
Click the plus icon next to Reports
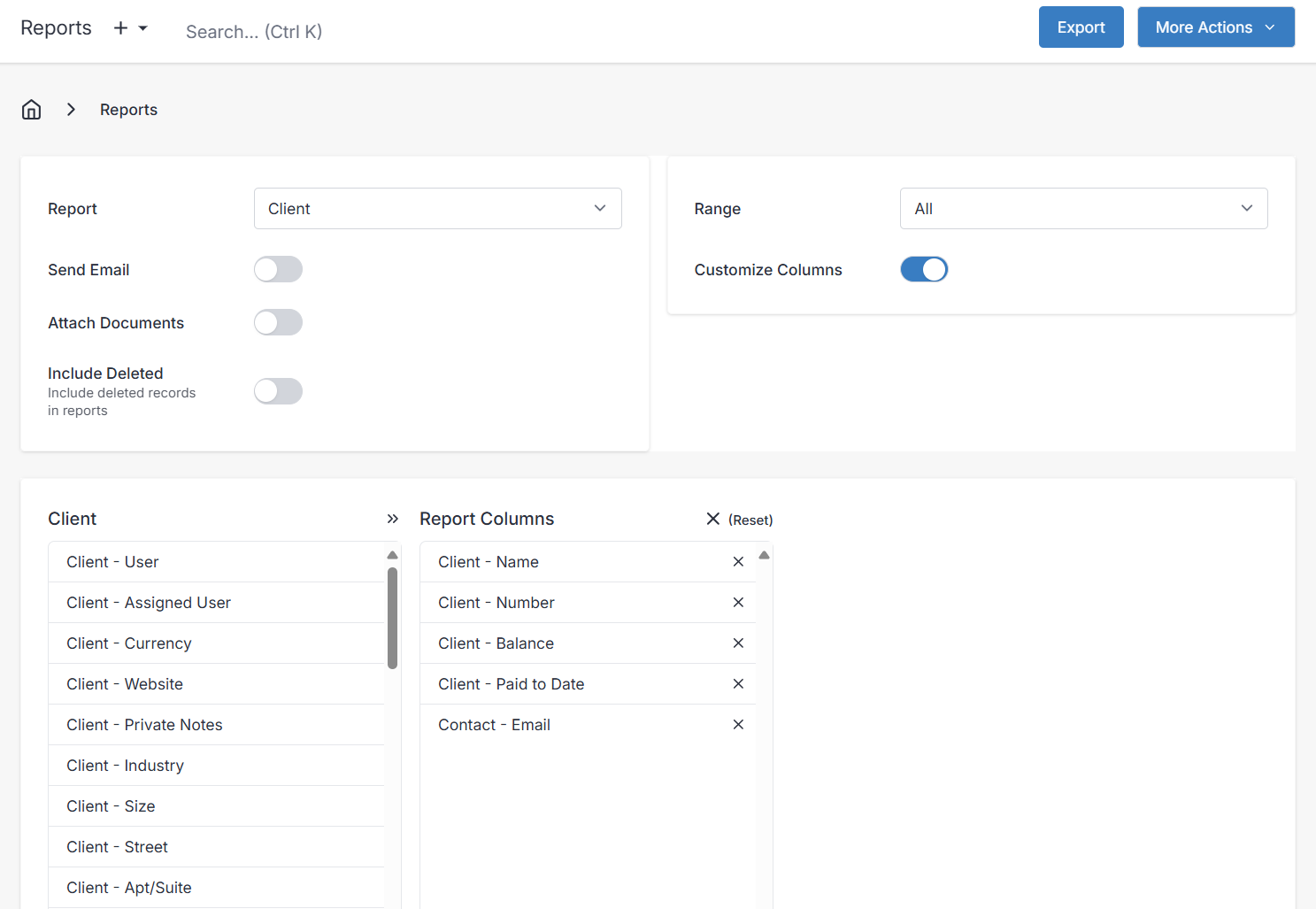click(x=121, y=28)
